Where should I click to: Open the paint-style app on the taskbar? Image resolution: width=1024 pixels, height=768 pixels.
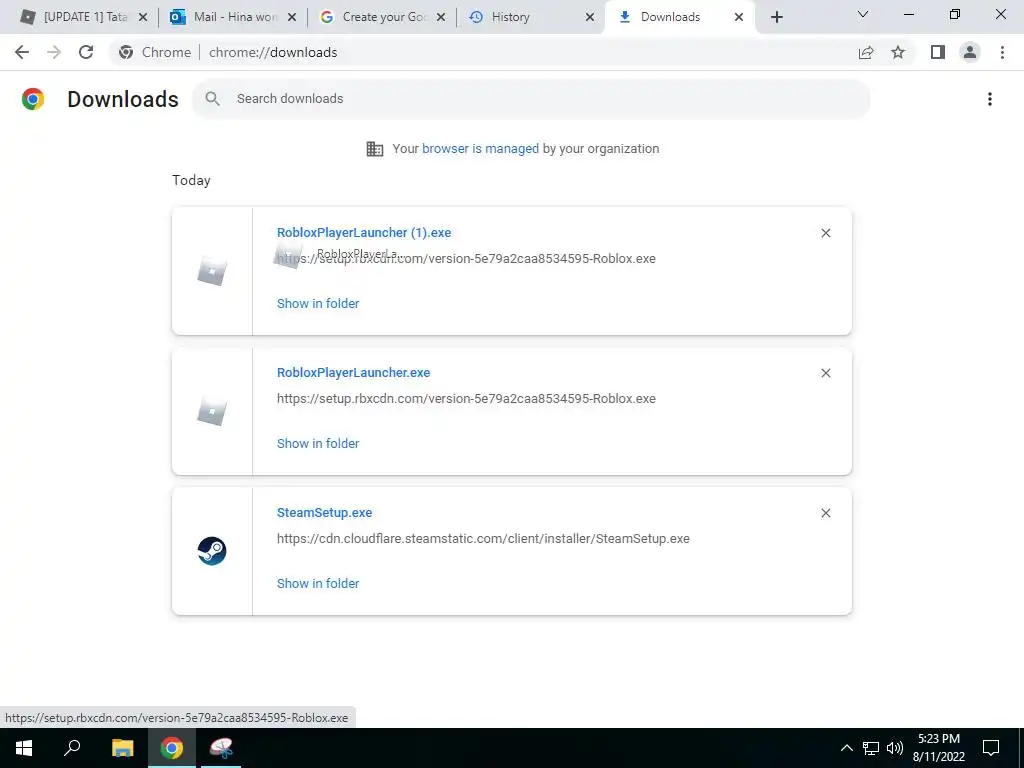click(221, 748)
